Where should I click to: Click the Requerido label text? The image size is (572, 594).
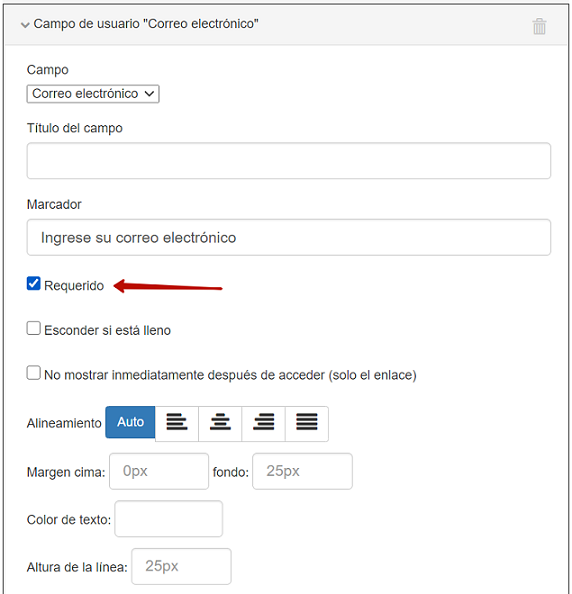tap(74, 286)
